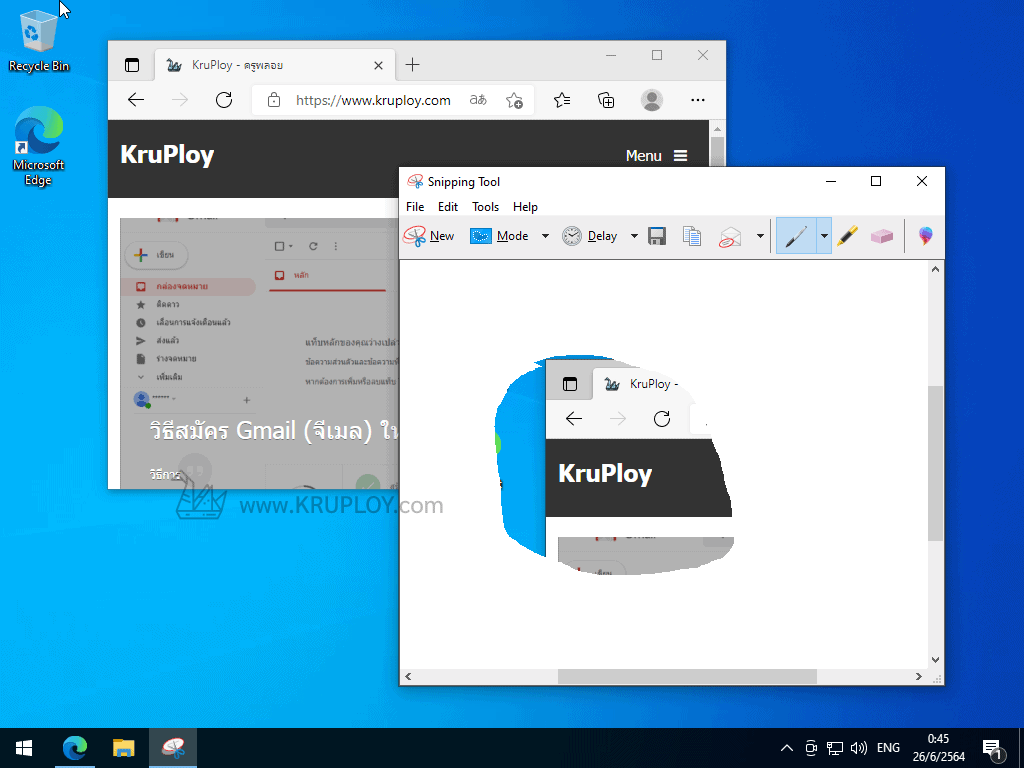Open the File menu in Snipping Tool

[x=415, y=207]
